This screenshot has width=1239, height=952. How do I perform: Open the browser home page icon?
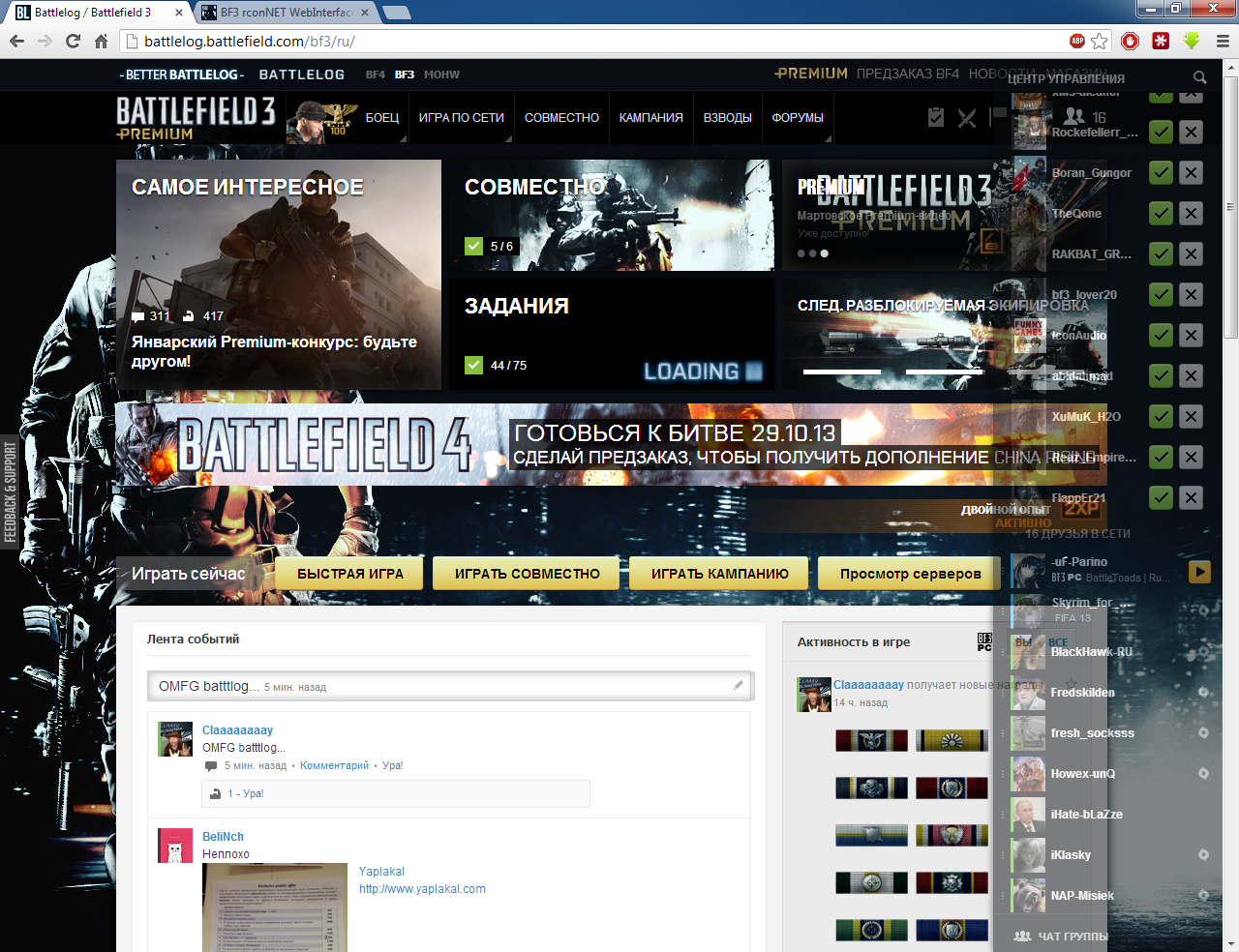pos(101,41)
